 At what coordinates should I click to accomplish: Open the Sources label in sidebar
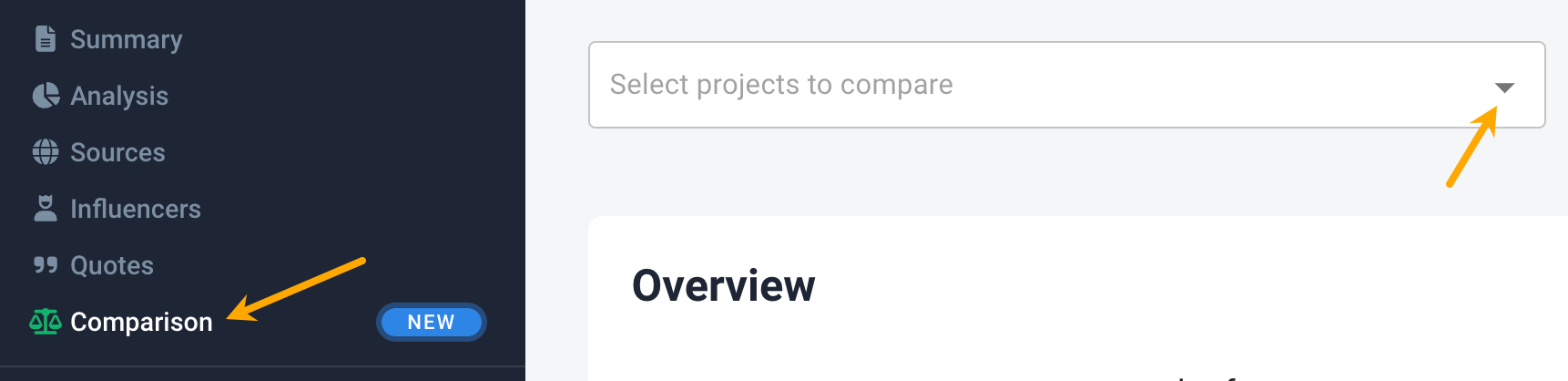(x=117, y=152)
